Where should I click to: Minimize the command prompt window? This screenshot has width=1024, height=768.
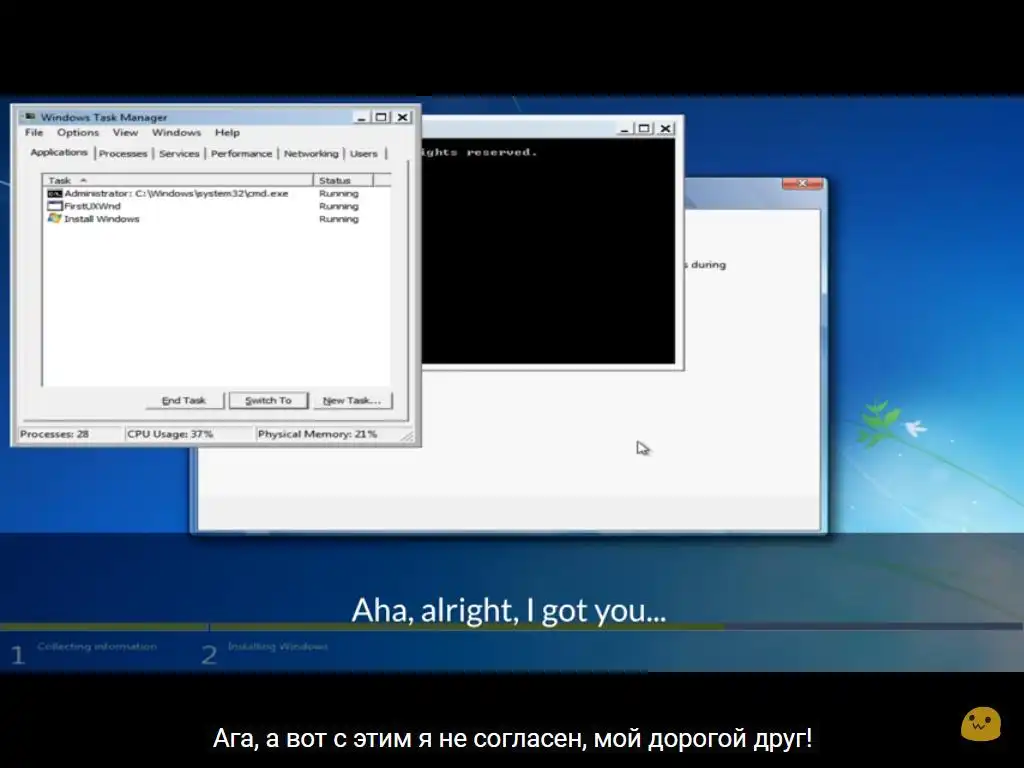(x=625, y=129)
